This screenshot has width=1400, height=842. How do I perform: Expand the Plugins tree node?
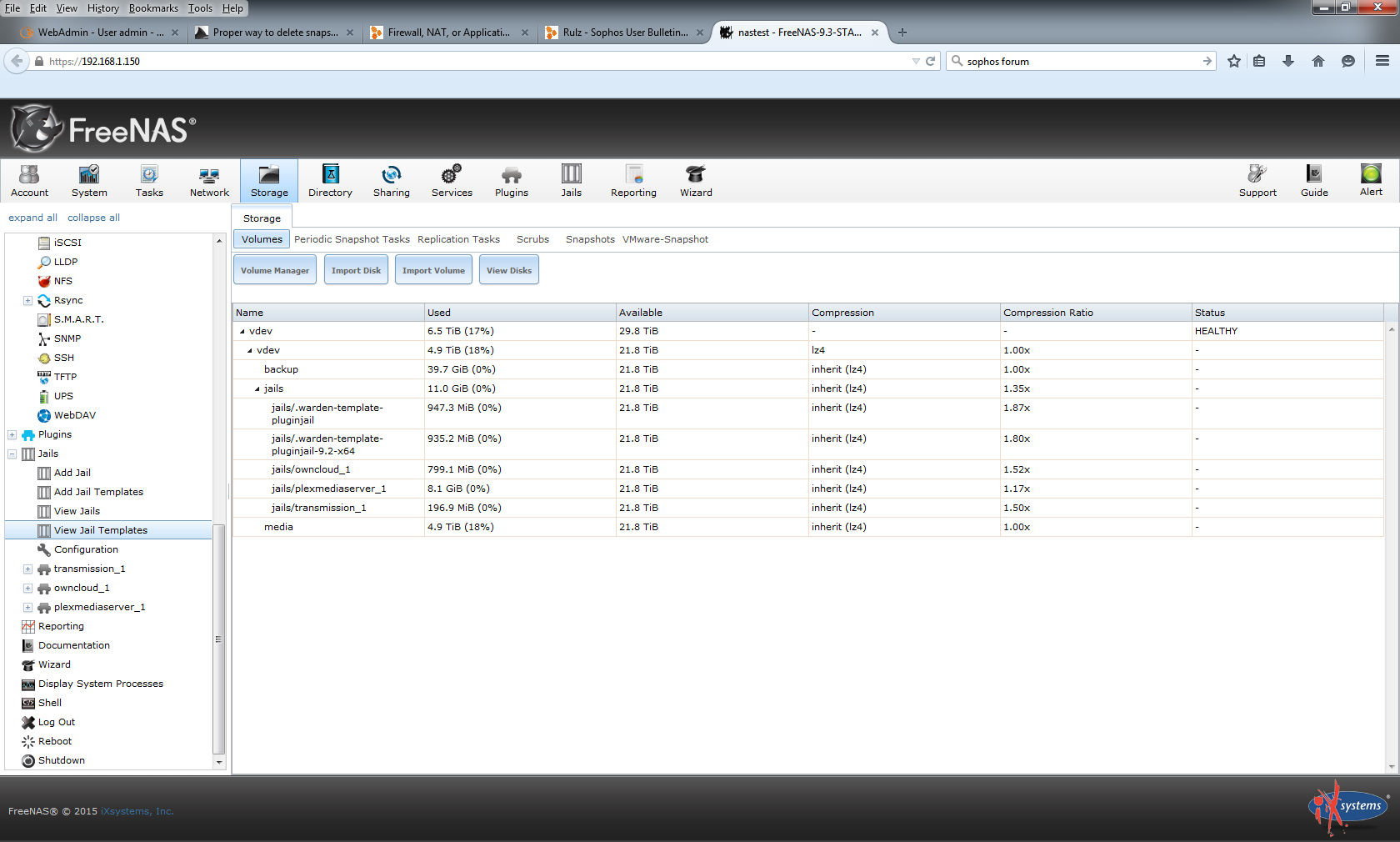[x=12, y=434]
